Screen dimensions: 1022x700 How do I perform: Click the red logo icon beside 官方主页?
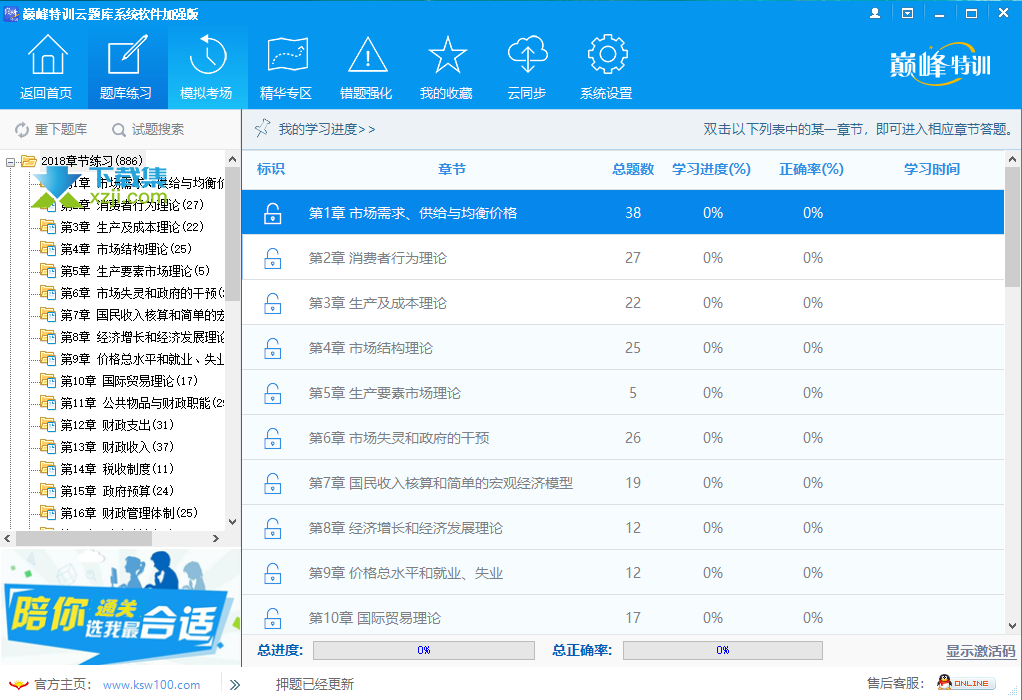coord(18,684)
